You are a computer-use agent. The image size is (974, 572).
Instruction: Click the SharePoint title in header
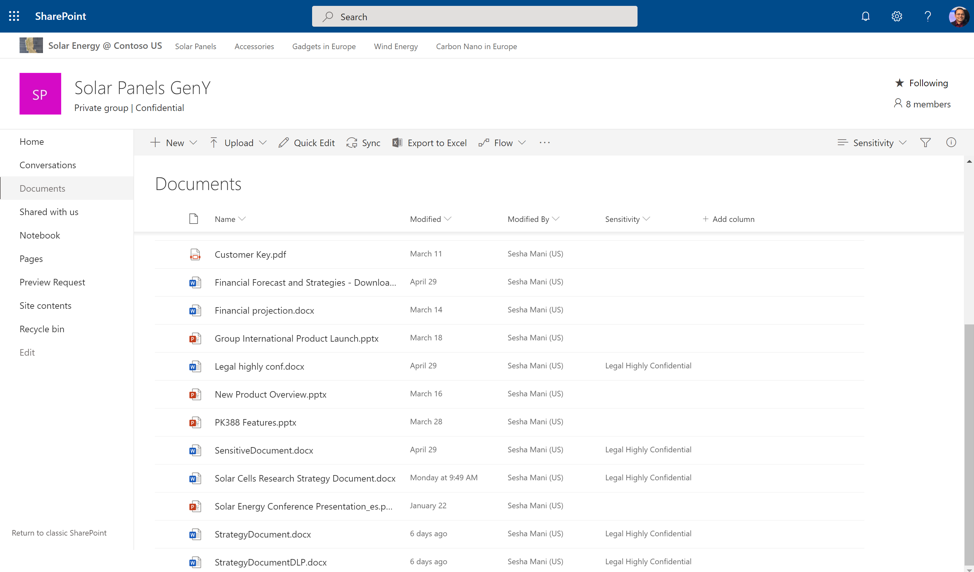[60, 16]
